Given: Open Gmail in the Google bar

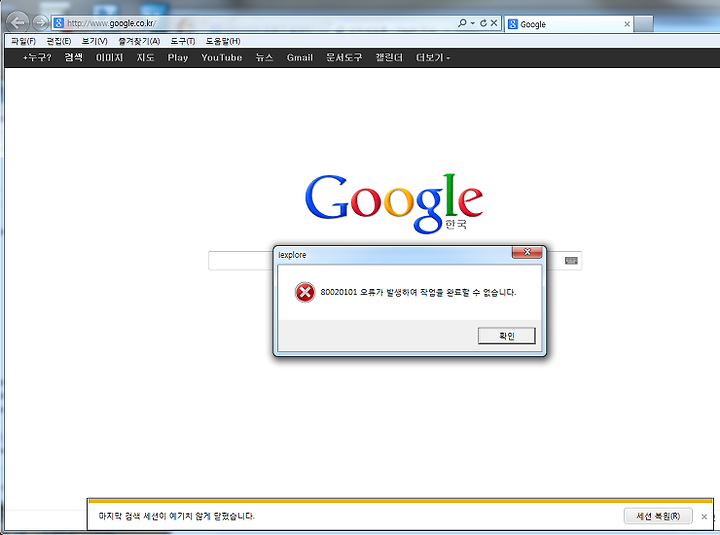Looking at the screenshot, I should coord(299,57).
